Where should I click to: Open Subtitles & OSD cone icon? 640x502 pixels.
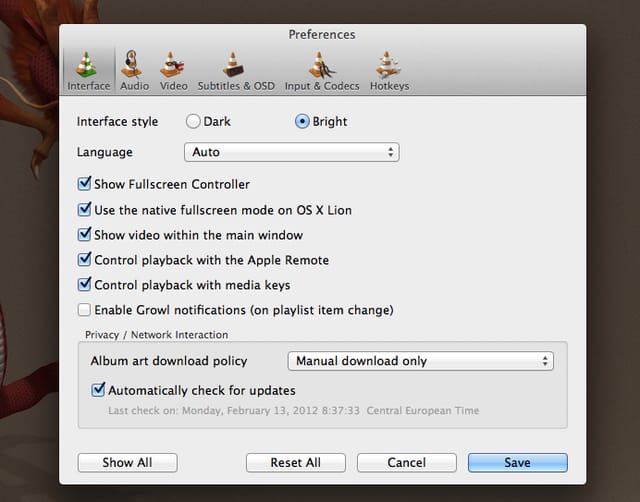pos(233,64)
